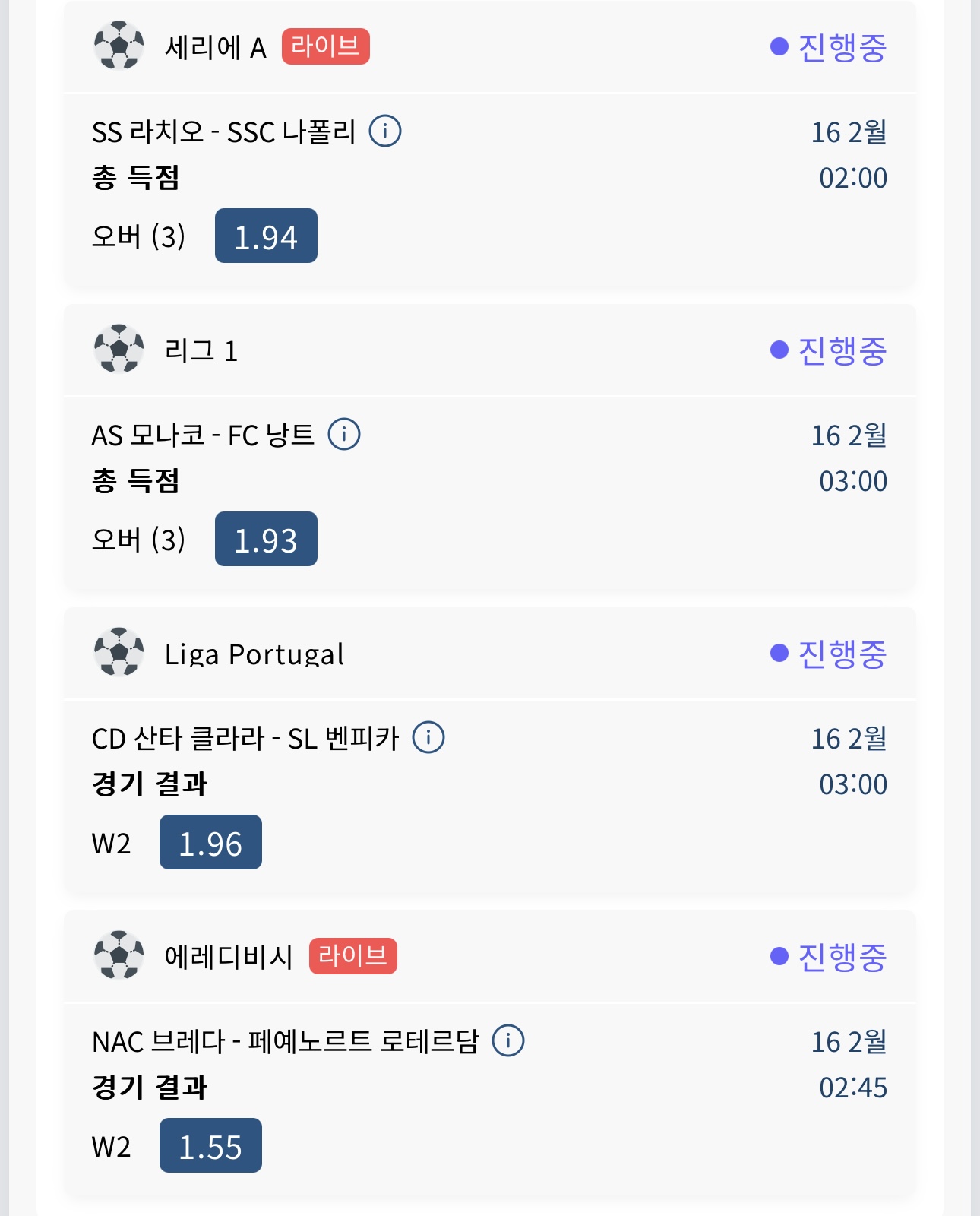Open the SS 라치오 - SSC 나폴리 match
980x1216 pixels.
point(223,132)
